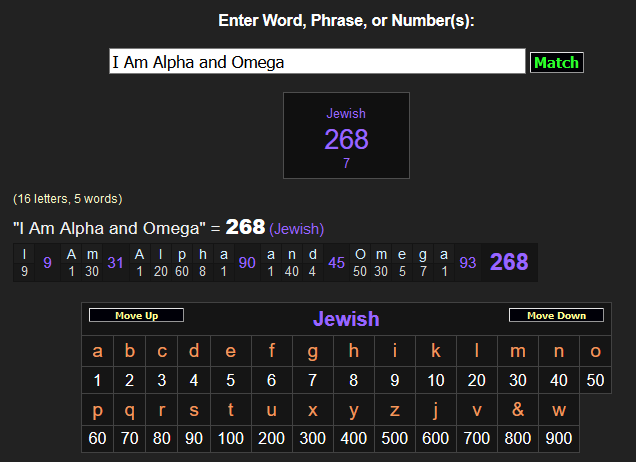Click word sum 90 for Alpha
The height and width of the screenshot is (462, 636).
(x=248, y=263)
